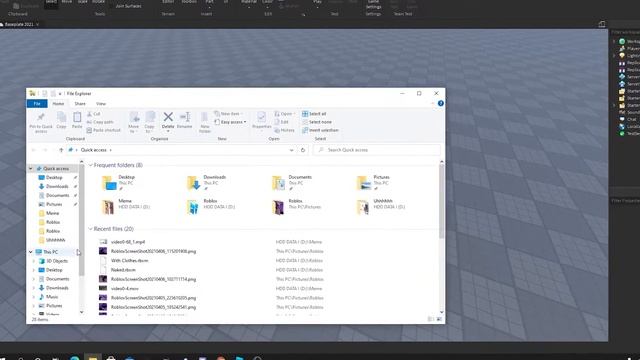The width and height of the screenshot is (640, 360).
Task: Collapse the Frequent folders section
Action: click(91, 165)
